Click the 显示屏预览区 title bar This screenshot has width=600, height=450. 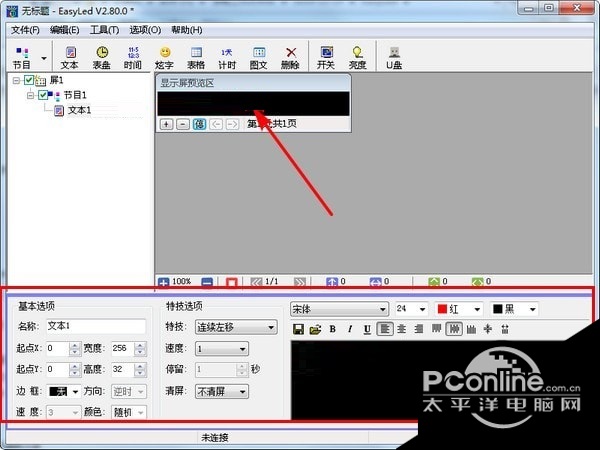pos(253,83)
